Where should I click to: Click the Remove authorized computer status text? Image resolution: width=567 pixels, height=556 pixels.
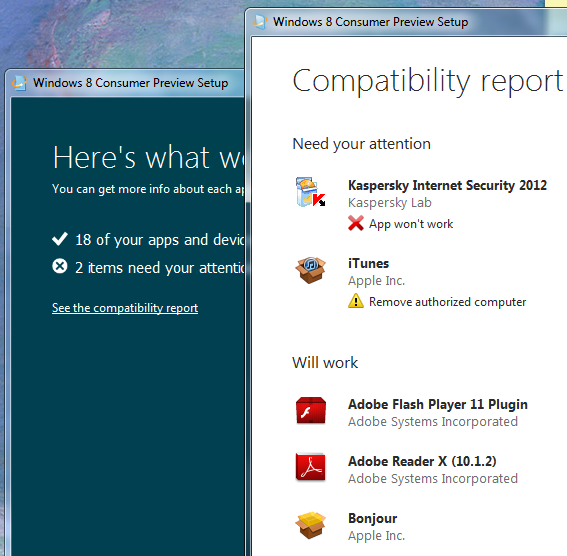[x=447, y=302]
